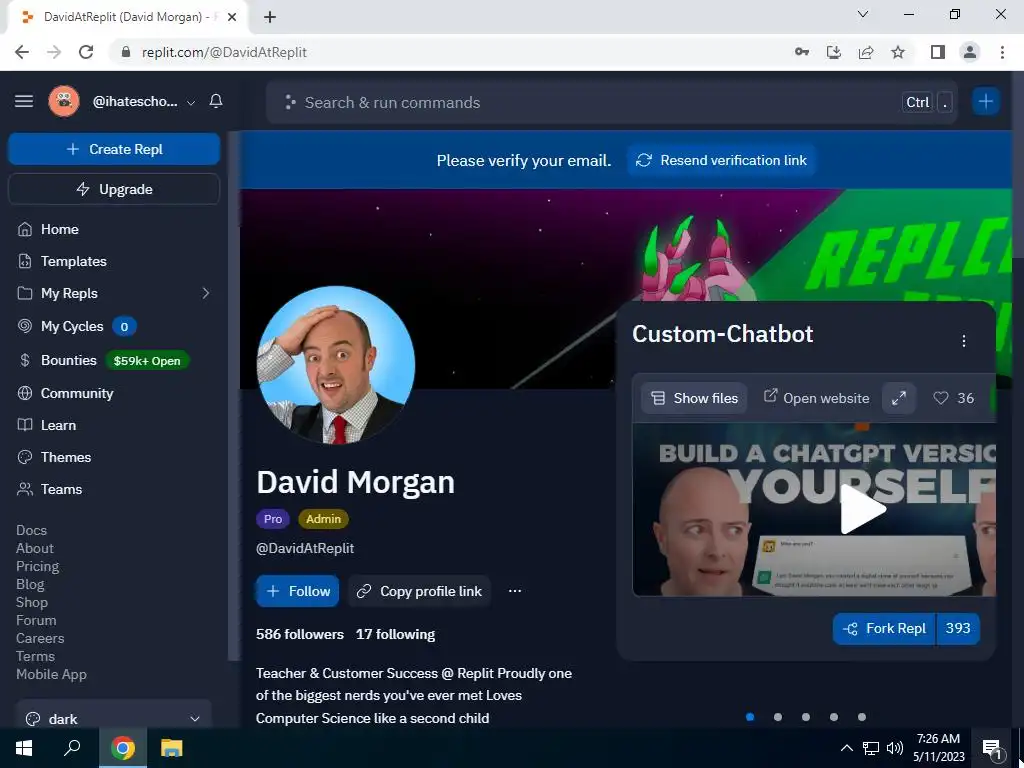Open the notifications bell
The image size is (1024, 768).
tap(216, 101)
